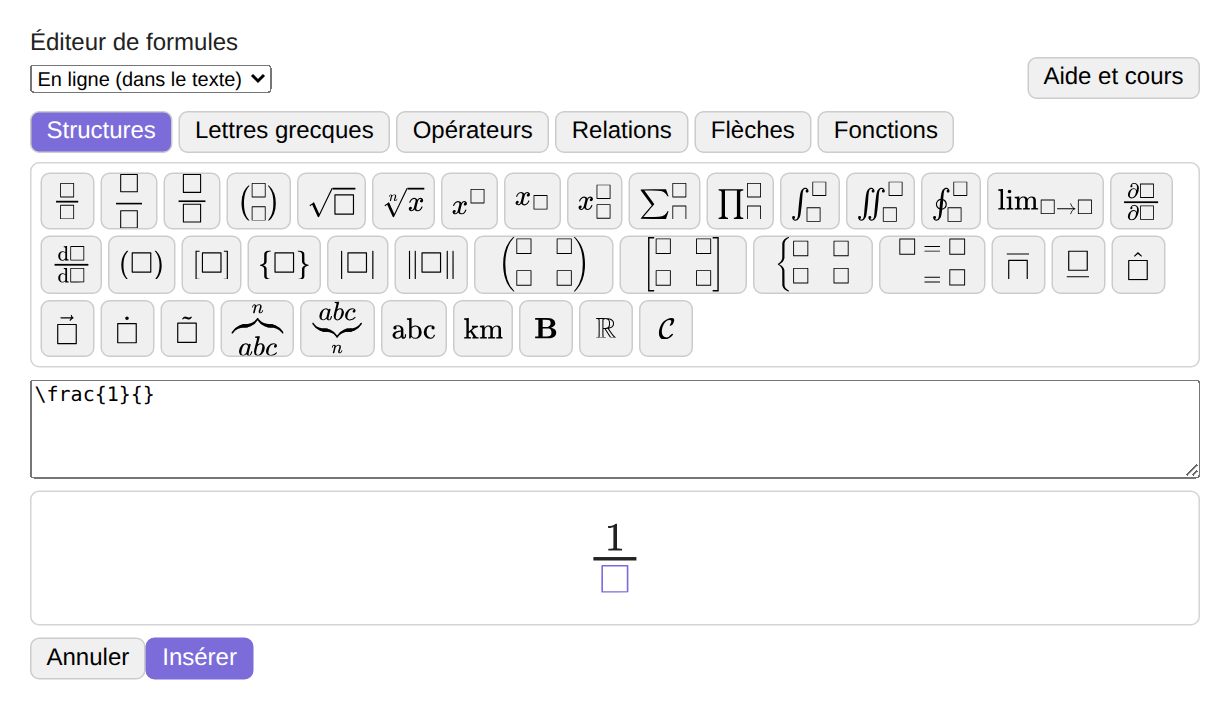Open the 'En ligne (dans le texte)' dropdown

coord(151,79)
